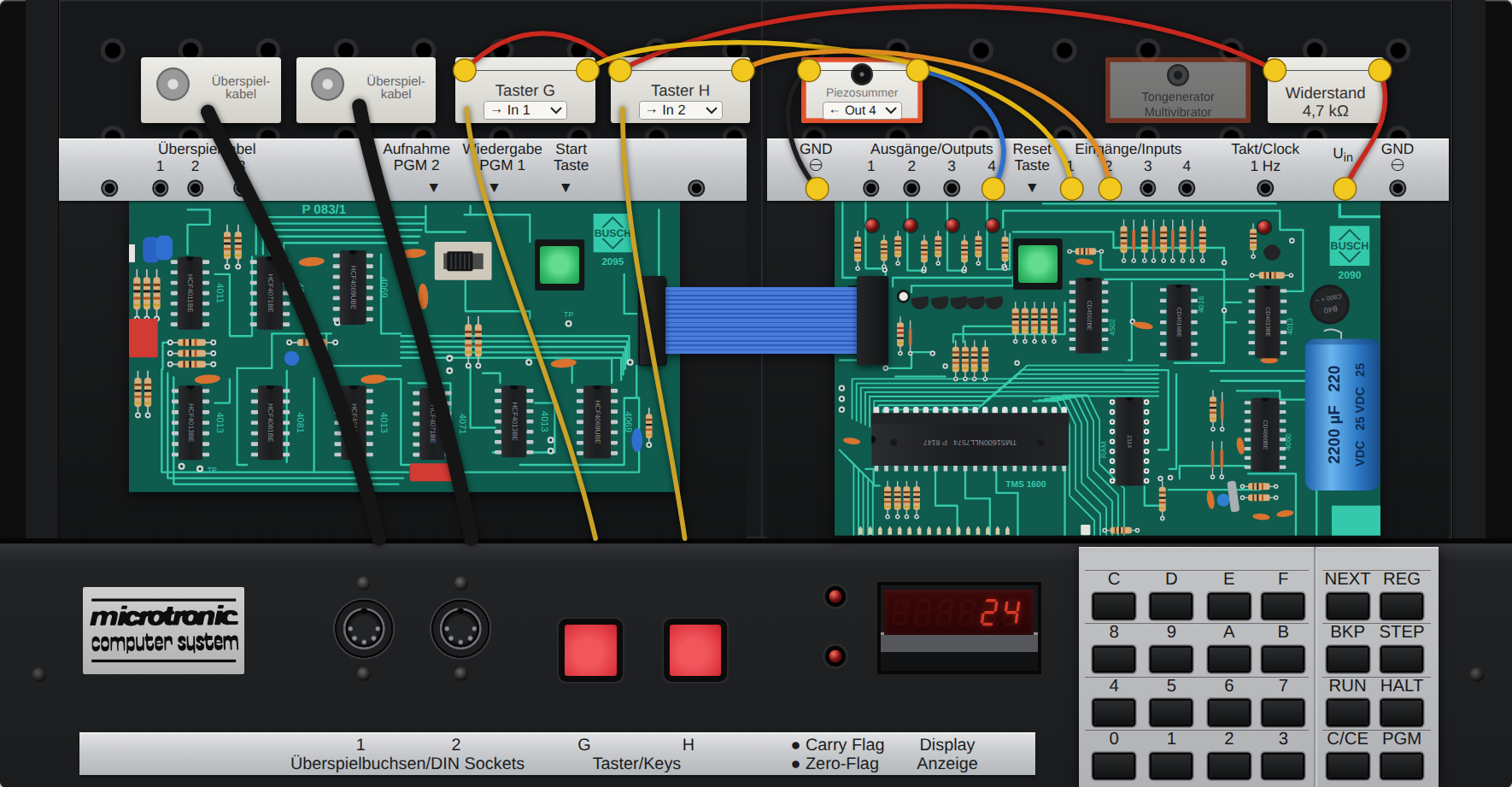Click the PGM key
The height and width of the screenshot is (787, 1512).
pos(1402,766)
